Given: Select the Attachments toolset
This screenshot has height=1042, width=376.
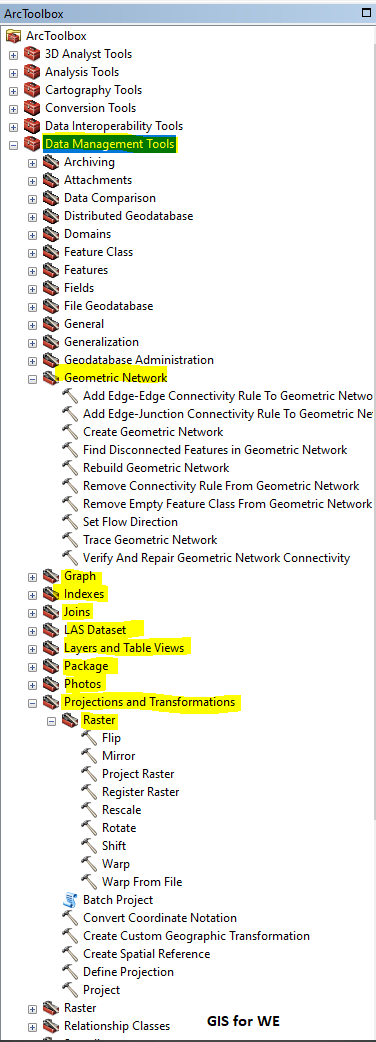Looking at the screenshot, I should click(98, 179).
